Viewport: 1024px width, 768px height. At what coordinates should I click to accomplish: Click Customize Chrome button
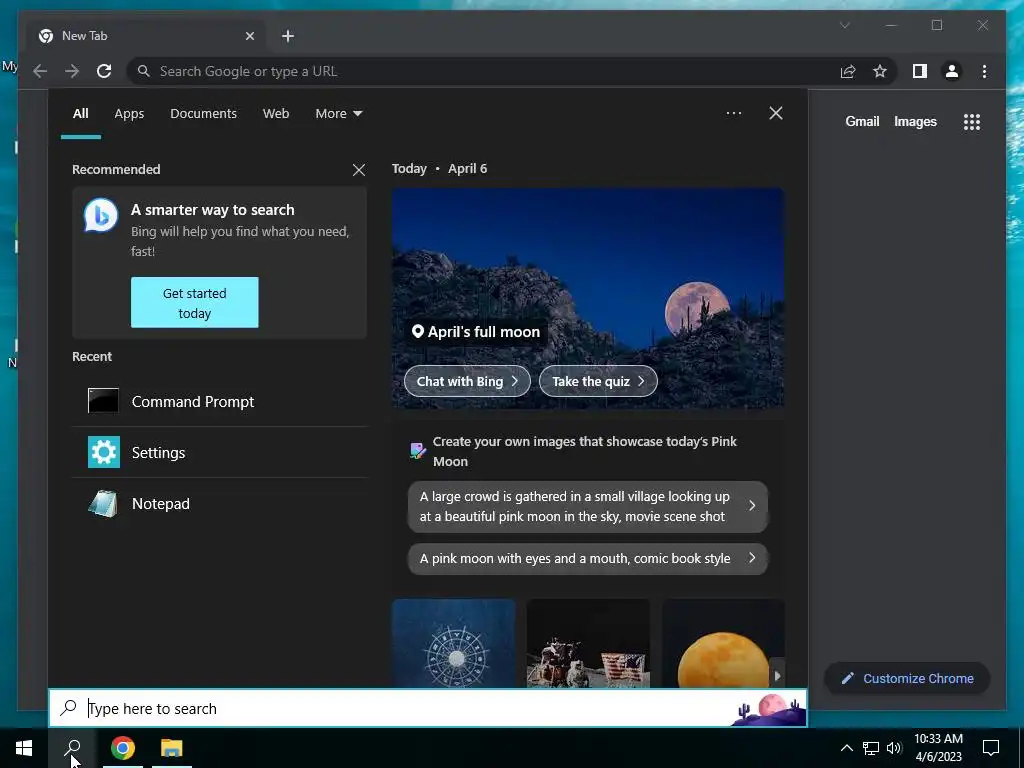(x=907, y=679)
